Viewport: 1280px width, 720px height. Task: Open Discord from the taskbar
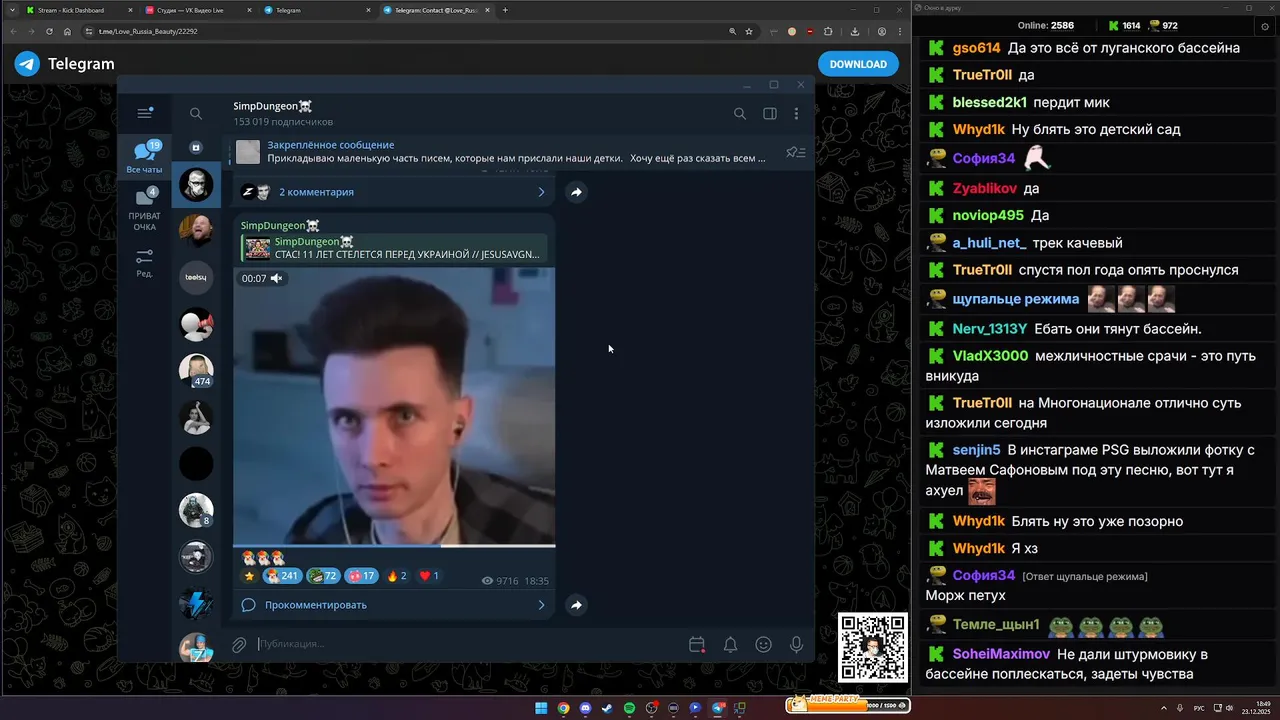pos(585,708)
